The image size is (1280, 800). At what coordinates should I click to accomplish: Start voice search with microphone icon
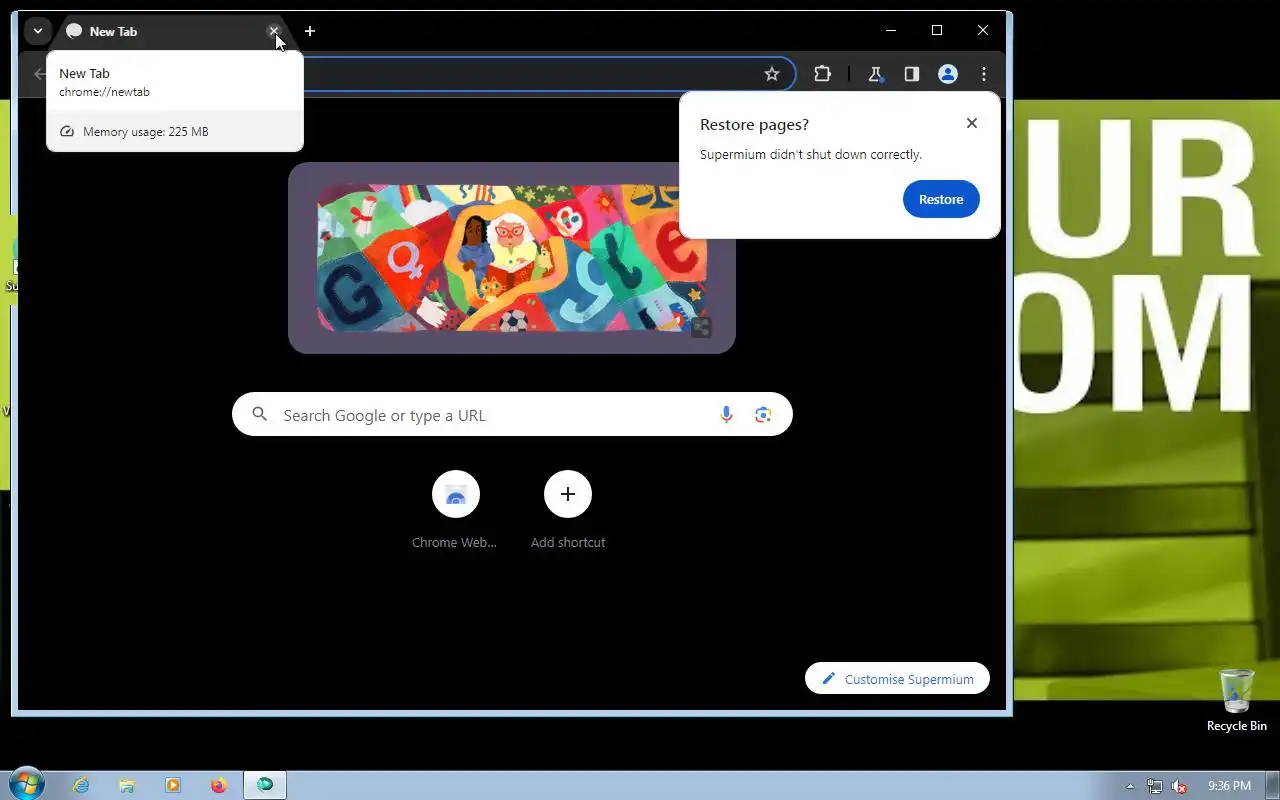point(727,414)
